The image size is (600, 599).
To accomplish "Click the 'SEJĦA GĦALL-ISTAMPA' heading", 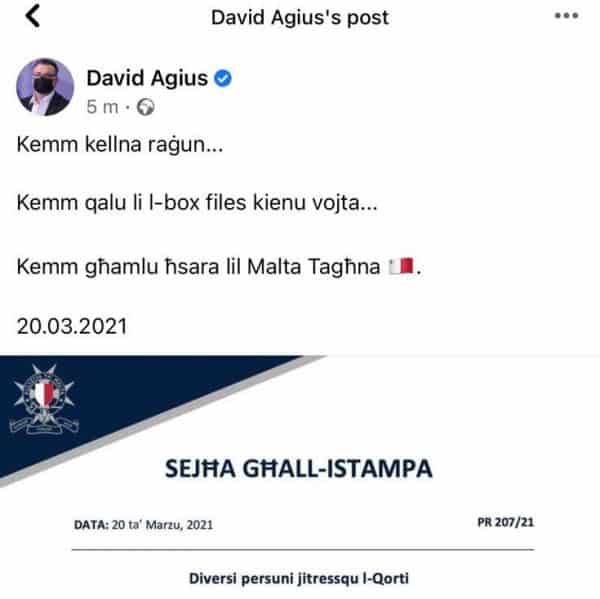I will 299,468.
